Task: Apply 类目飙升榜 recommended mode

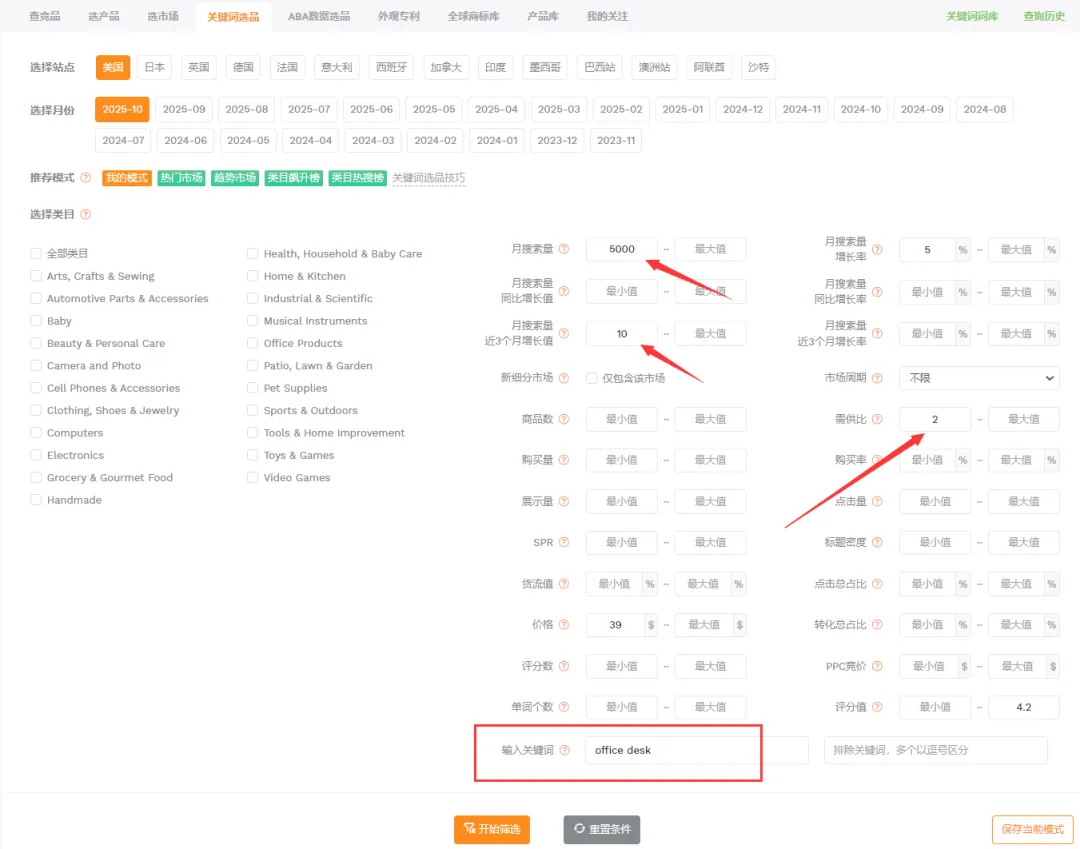Action: point(293,178)
